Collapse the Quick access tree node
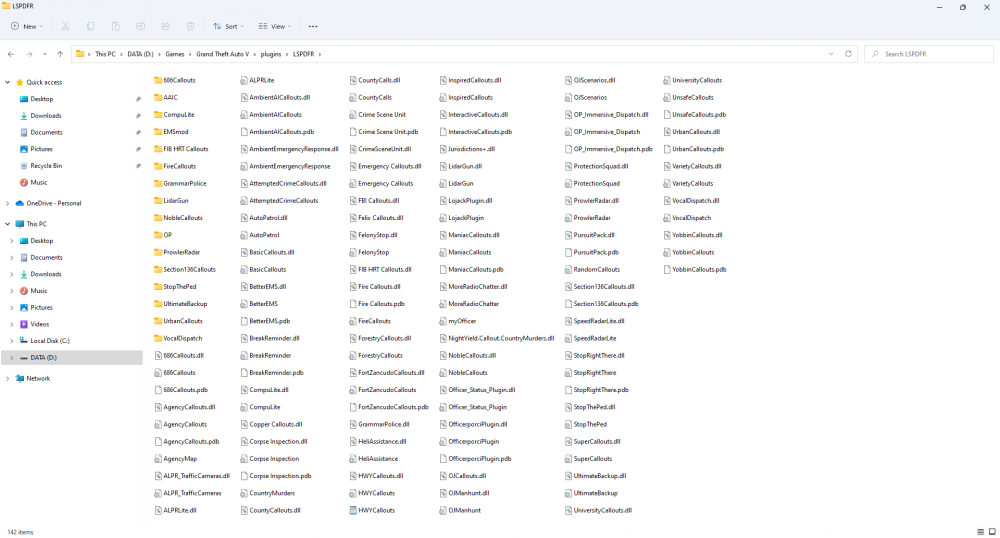The height and width of the screenshot is (538, 1000). point(8,82)
